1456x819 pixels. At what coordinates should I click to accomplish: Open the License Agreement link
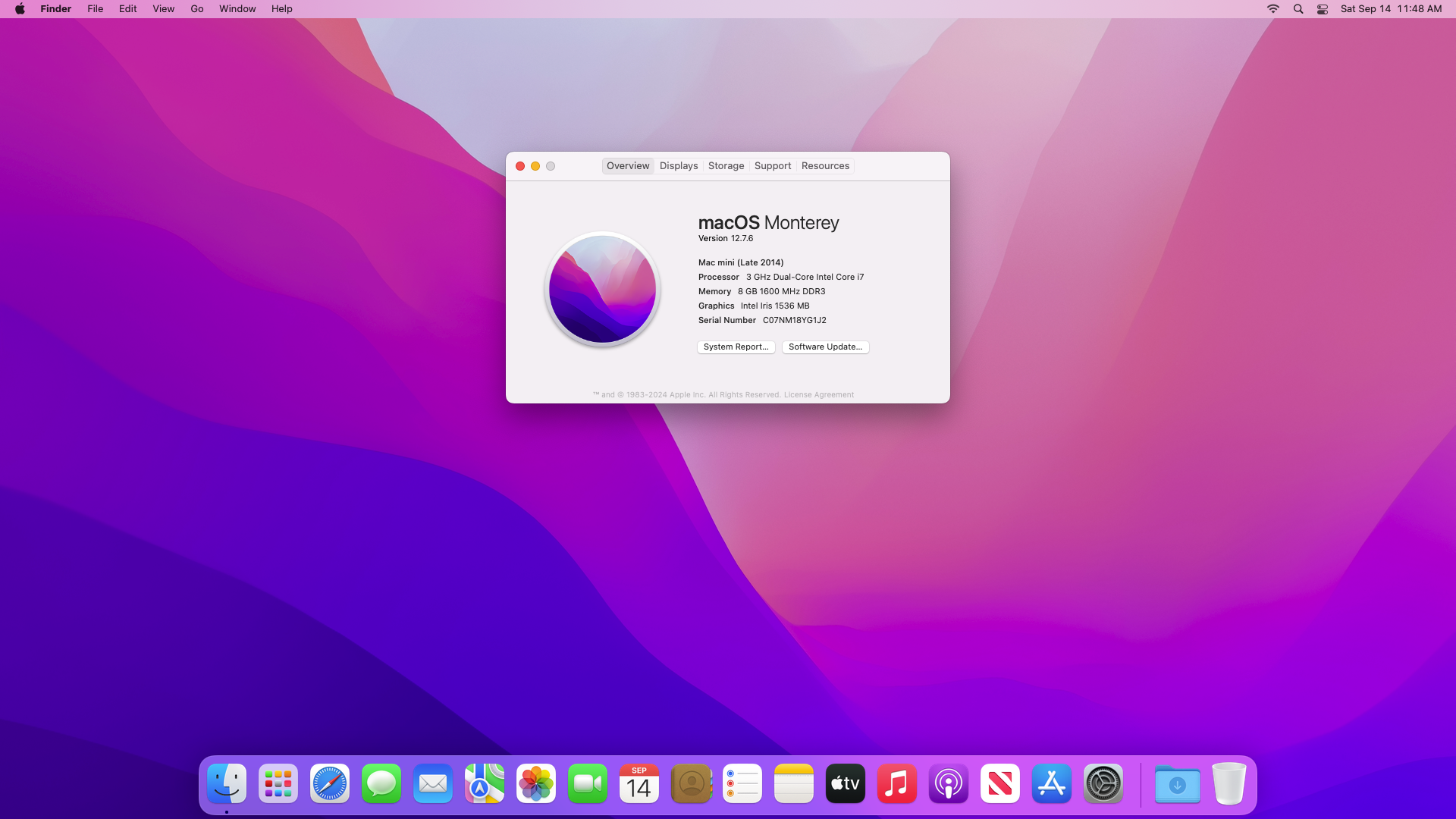point(818,395)
